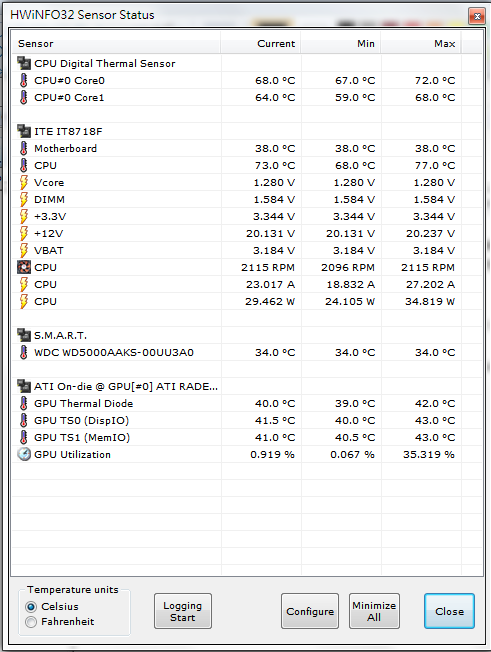Viewport: 491px width, 652px height.
Task: Click the CPU power value 29.462 W
Action: pyautogui.click(x=270, y=302)
